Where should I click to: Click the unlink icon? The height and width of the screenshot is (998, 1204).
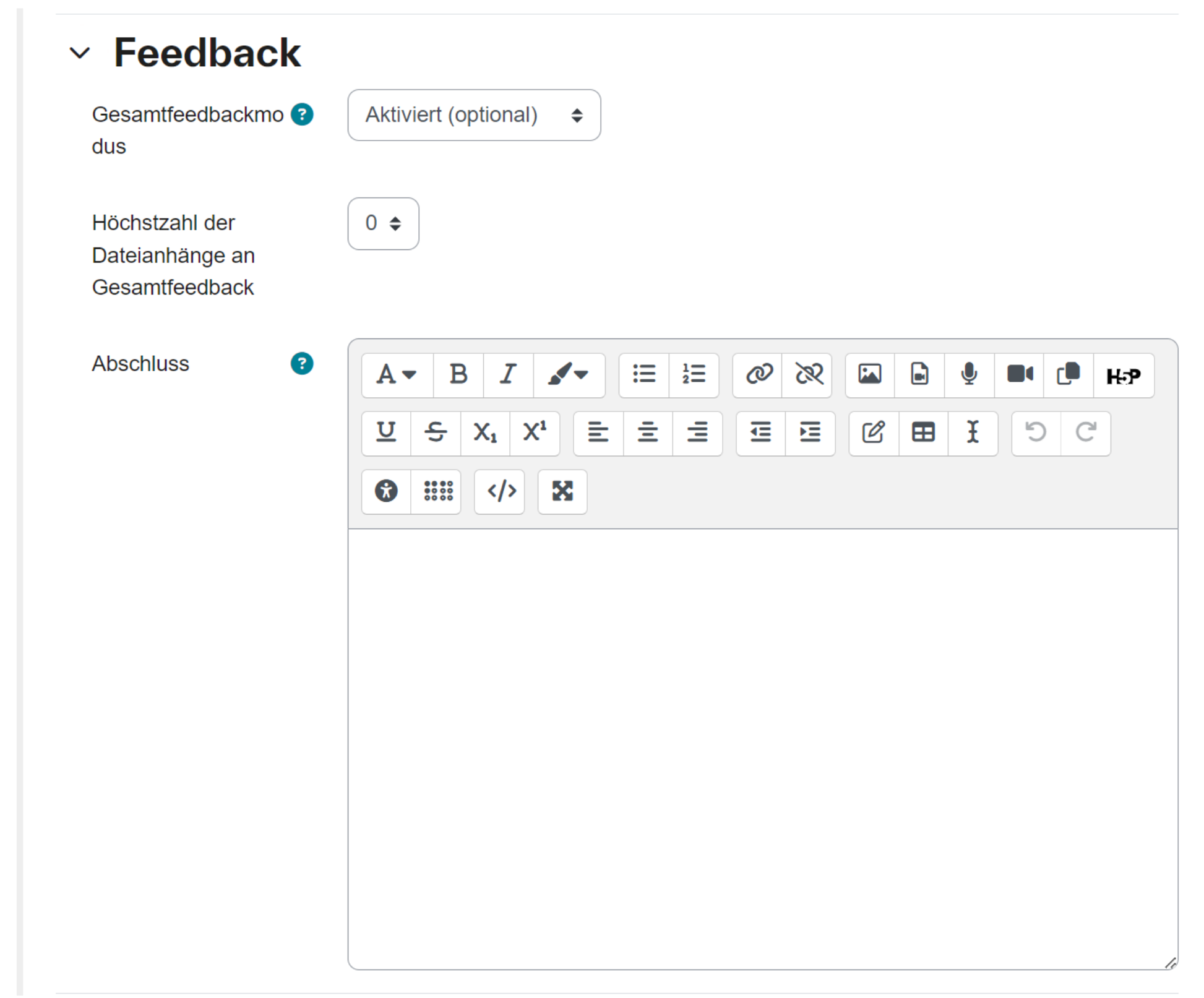tap(807, 375)
